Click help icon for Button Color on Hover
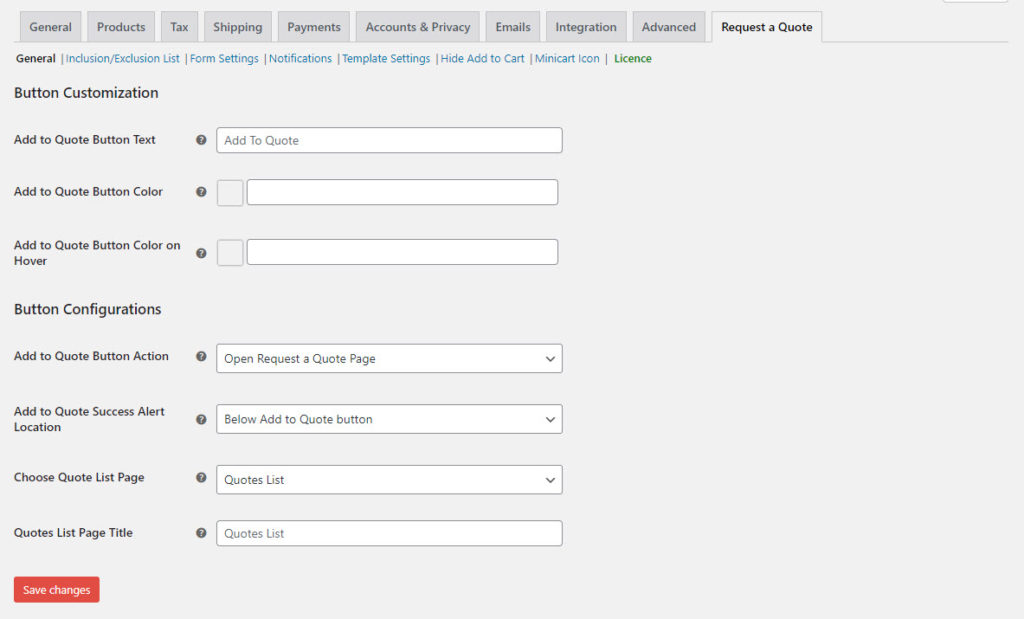 [201, 253]
